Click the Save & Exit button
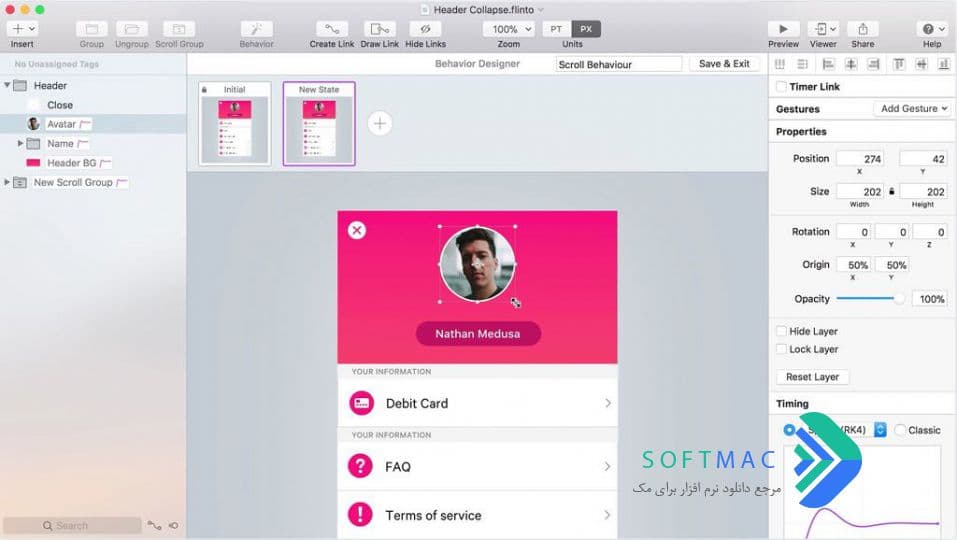 click(724, 63)
